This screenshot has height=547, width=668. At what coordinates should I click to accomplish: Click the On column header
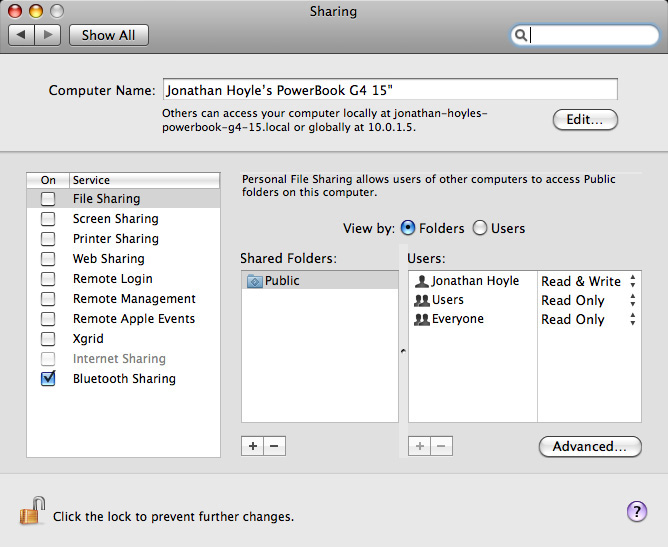coord(48,180)
